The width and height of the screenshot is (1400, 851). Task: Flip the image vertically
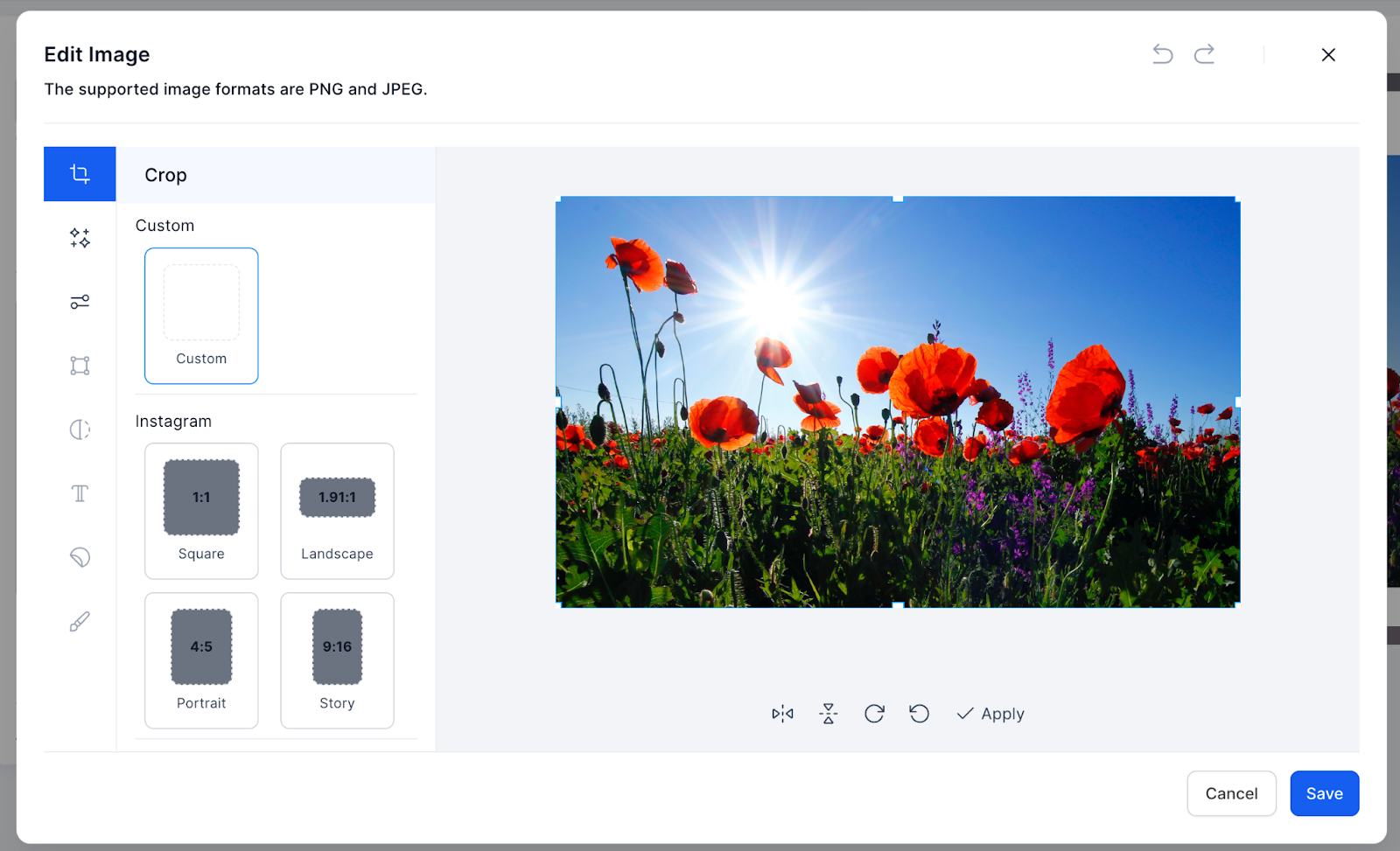click(828, 714)
